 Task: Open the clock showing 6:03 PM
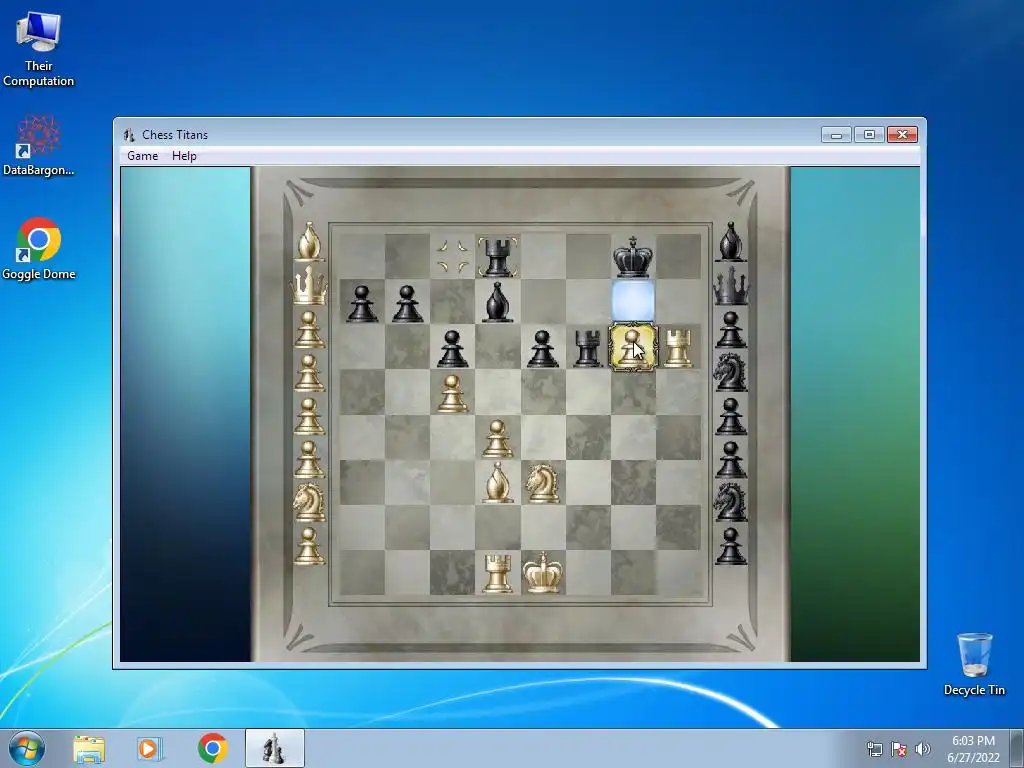(973, 749)
